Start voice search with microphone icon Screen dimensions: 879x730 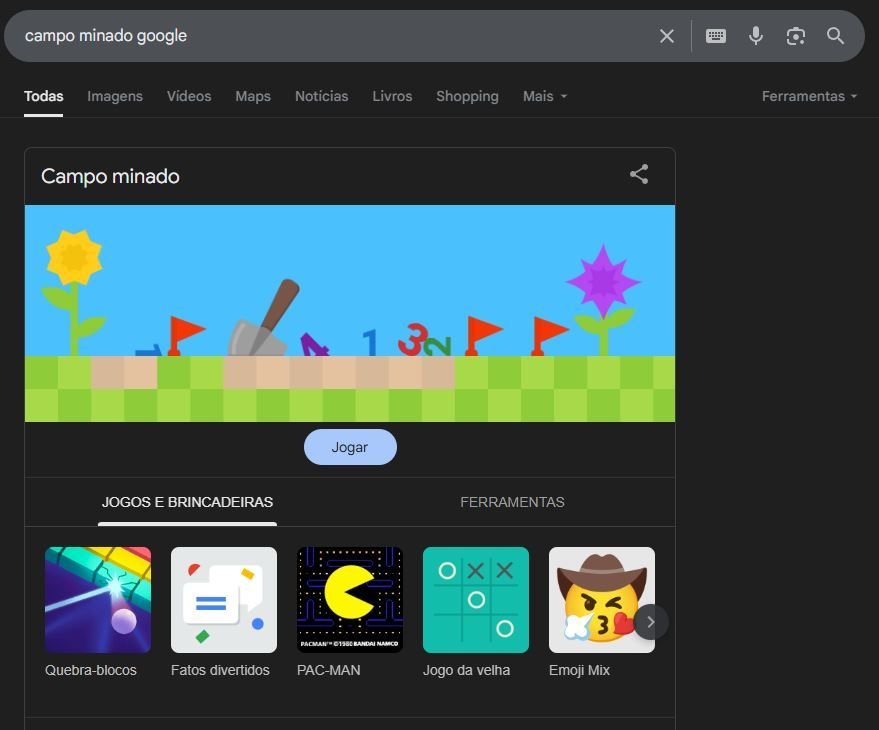click(756, 36)
